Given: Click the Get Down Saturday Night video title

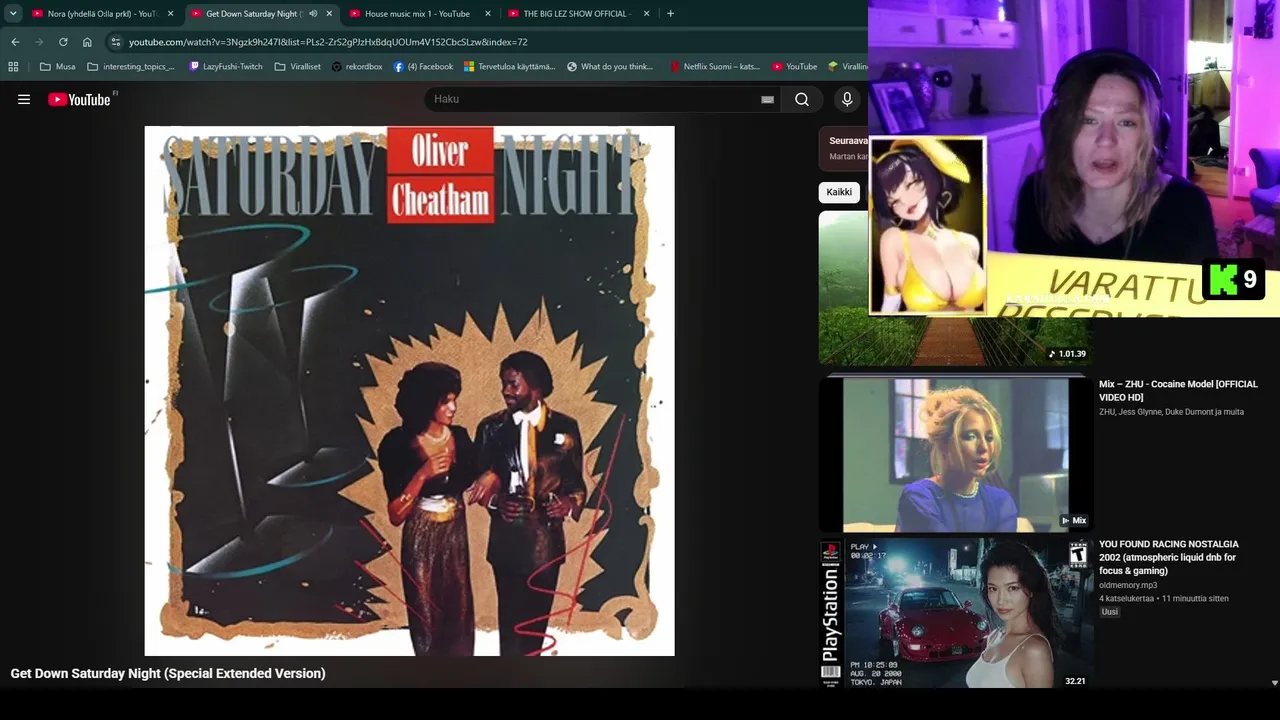Looking at the screenshot, I should click(168, 674).
